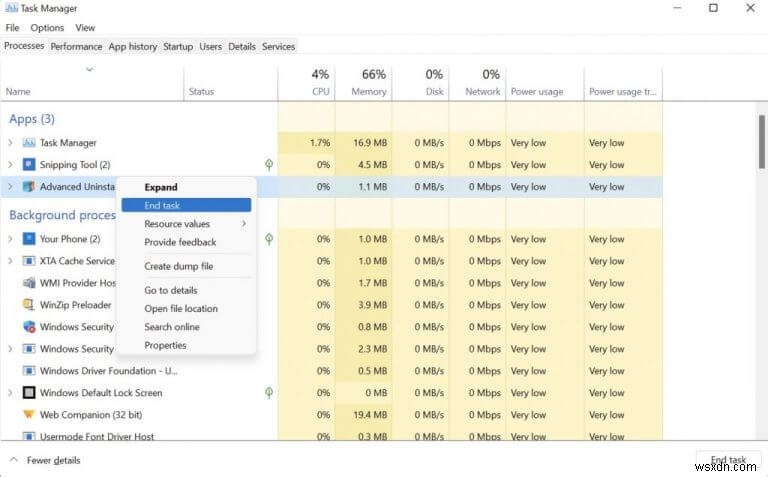This screenshot has width=768, height=477.
Task: Click the Advanced Uninstaller process icon
Action: (x=29, y=187)
